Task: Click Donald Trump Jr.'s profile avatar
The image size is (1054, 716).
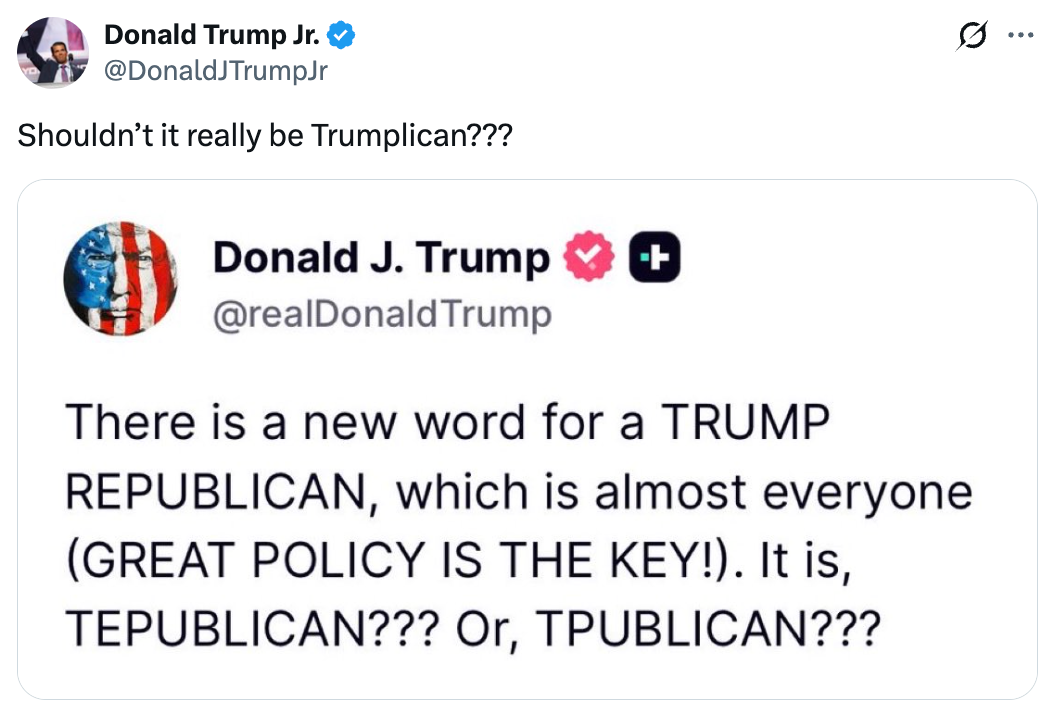Action: click(x=53, y=53)
